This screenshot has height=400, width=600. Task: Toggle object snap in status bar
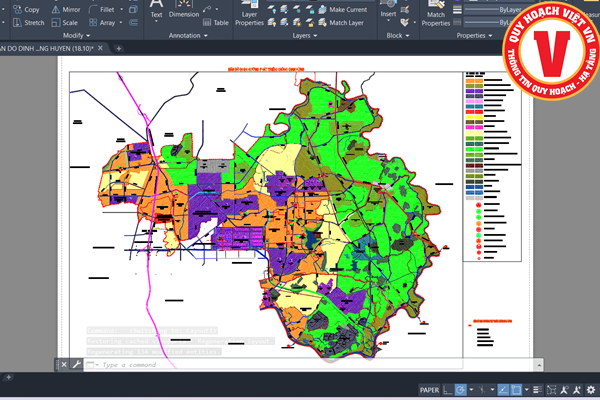click(517, 389)
